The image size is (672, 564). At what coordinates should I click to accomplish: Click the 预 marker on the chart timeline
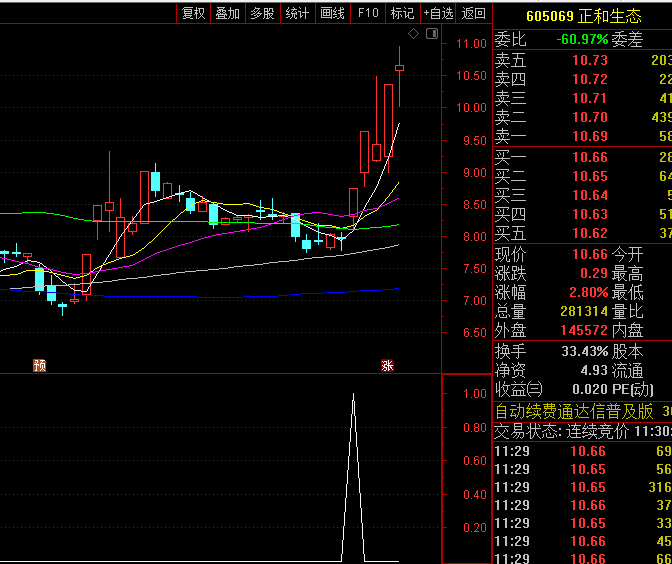point(39,365)
